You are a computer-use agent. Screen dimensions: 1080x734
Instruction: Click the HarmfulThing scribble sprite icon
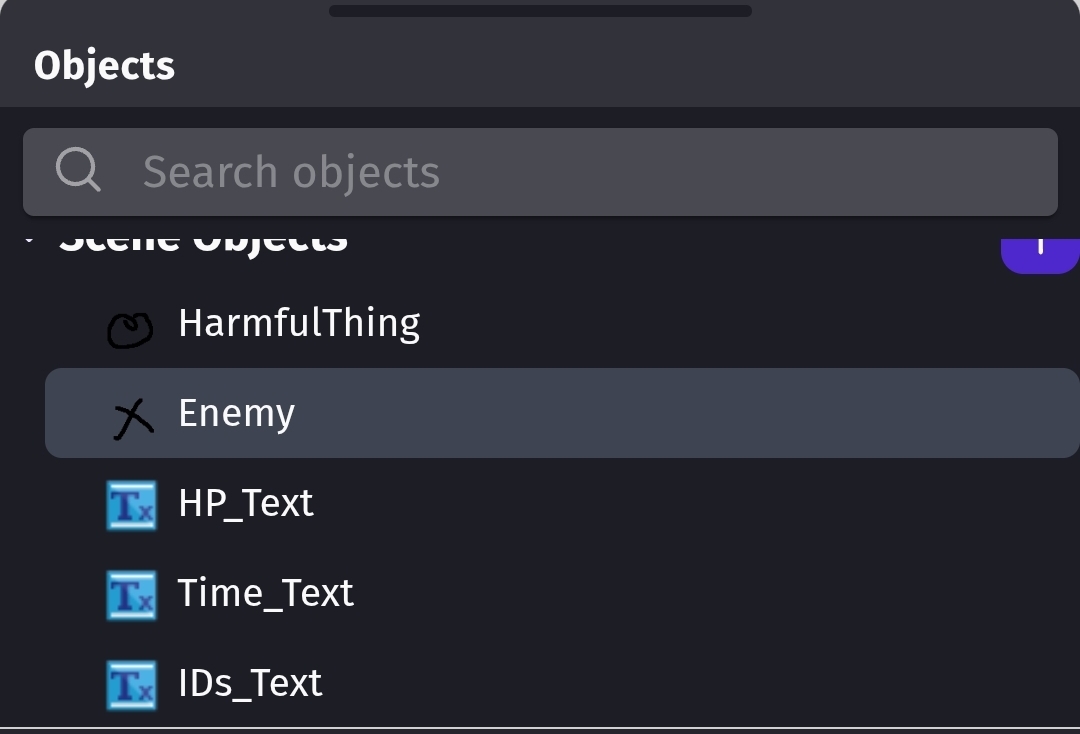tap(130, 328)
